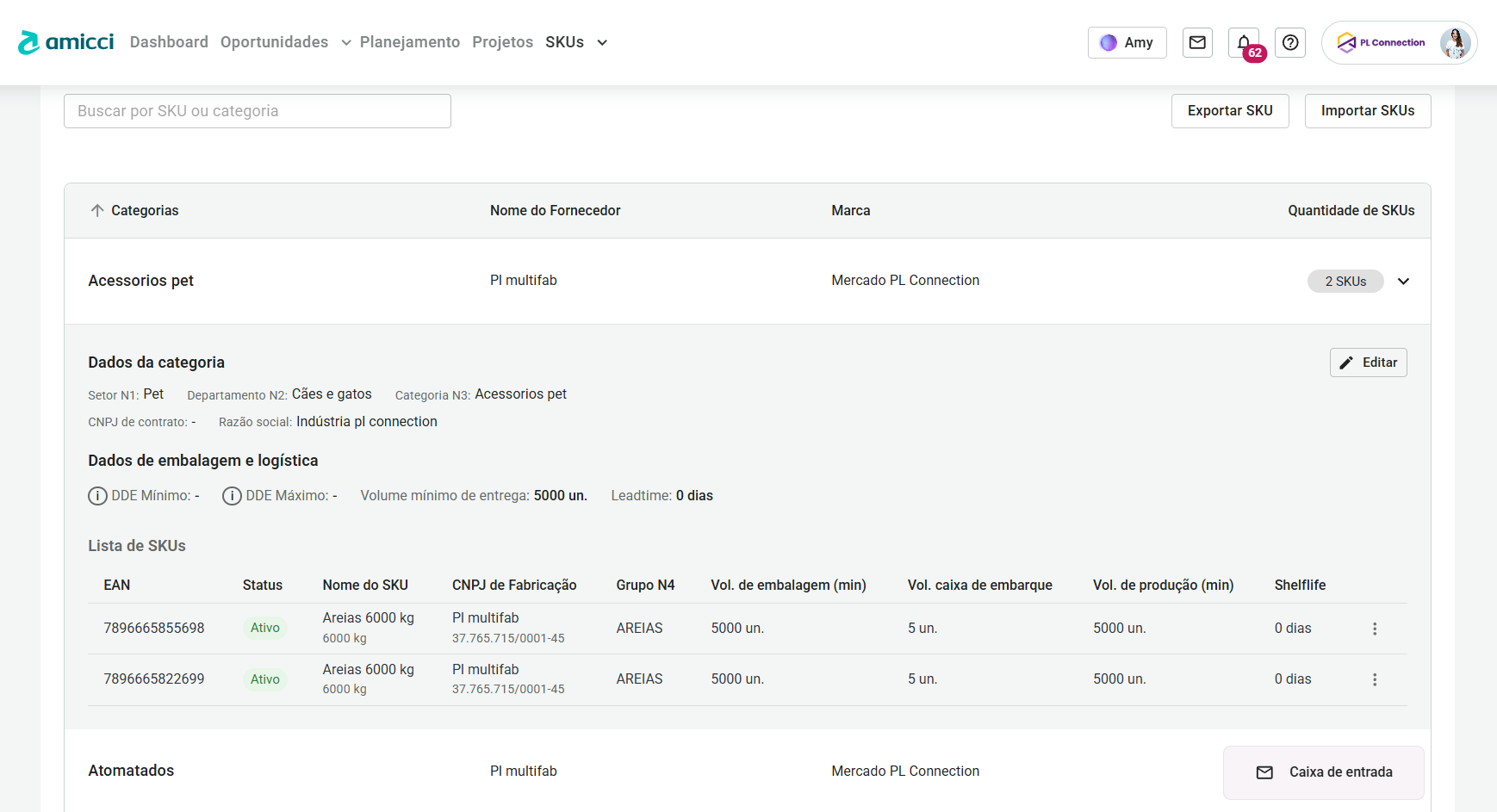Expand the Oportunidades menu dropdown
This screenshot has height=812, width=1497.
tap(345, 43)
